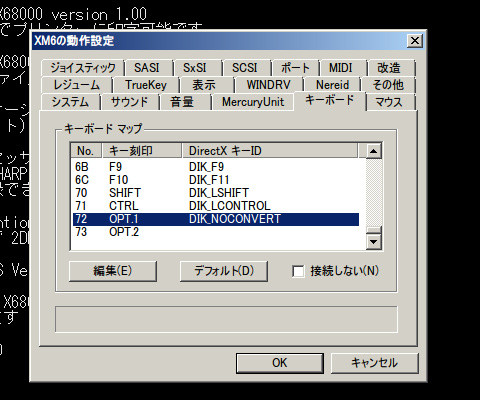Click the デフォルト(D) button
Viewport: 480px width, 400px height.
(224, 271)
